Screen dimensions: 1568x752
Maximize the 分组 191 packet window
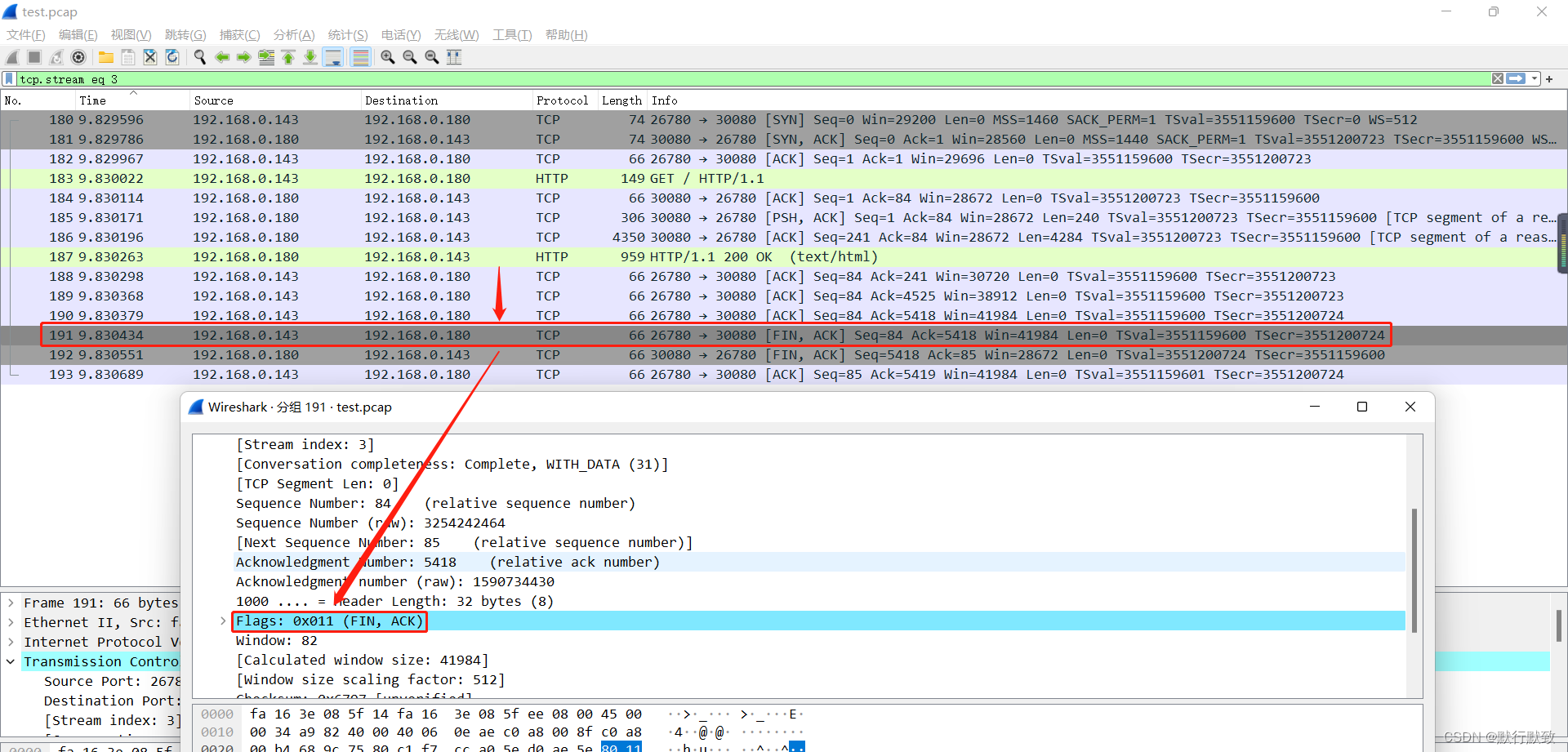1362,407
